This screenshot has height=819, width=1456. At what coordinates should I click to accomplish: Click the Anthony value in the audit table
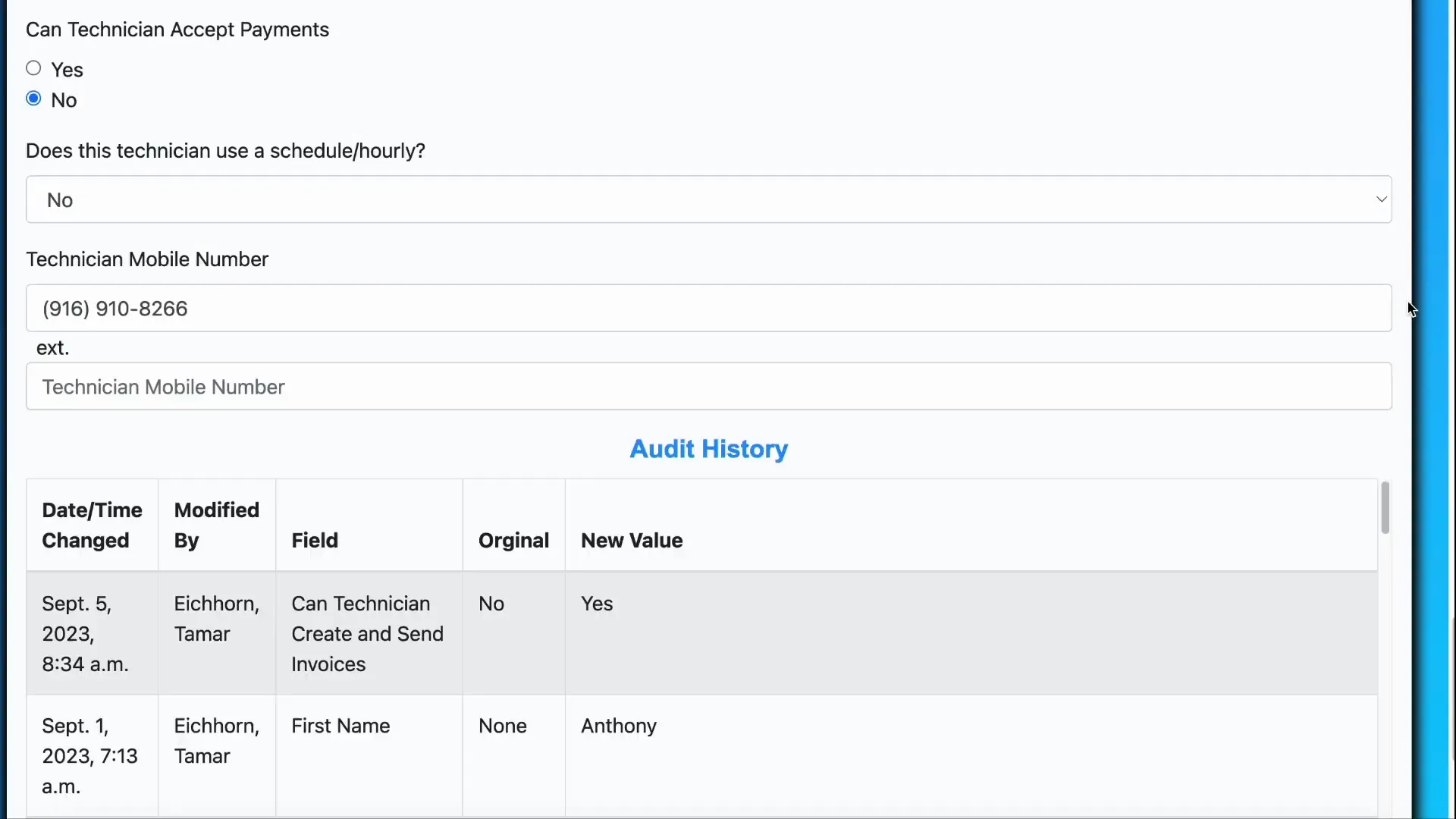(x=619, y=725)
